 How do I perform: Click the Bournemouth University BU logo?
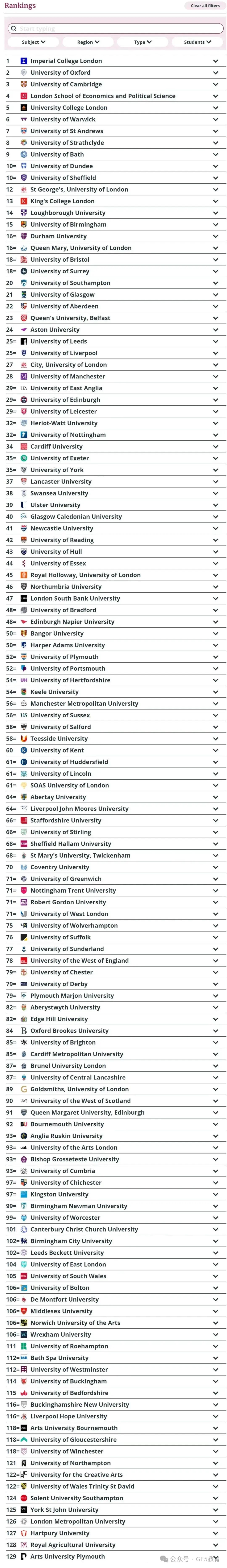coord(24,1124)
